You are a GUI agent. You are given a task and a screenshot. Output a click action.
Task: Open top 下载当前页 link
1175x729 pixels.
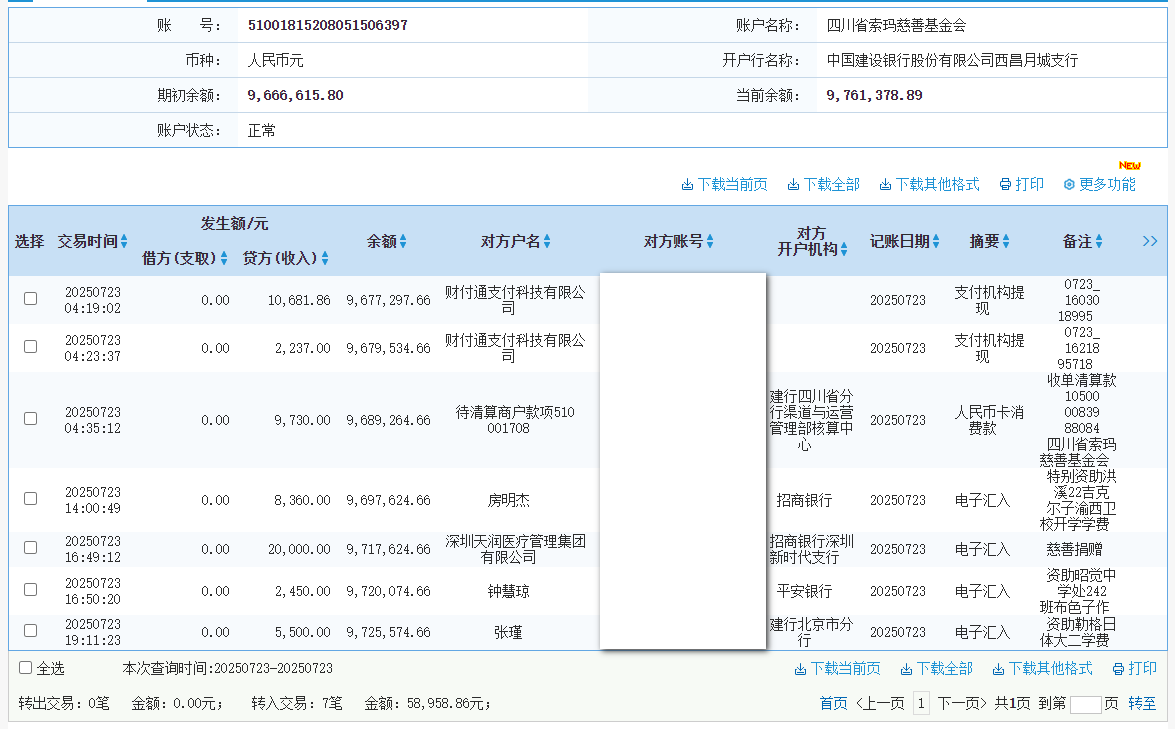732,185
